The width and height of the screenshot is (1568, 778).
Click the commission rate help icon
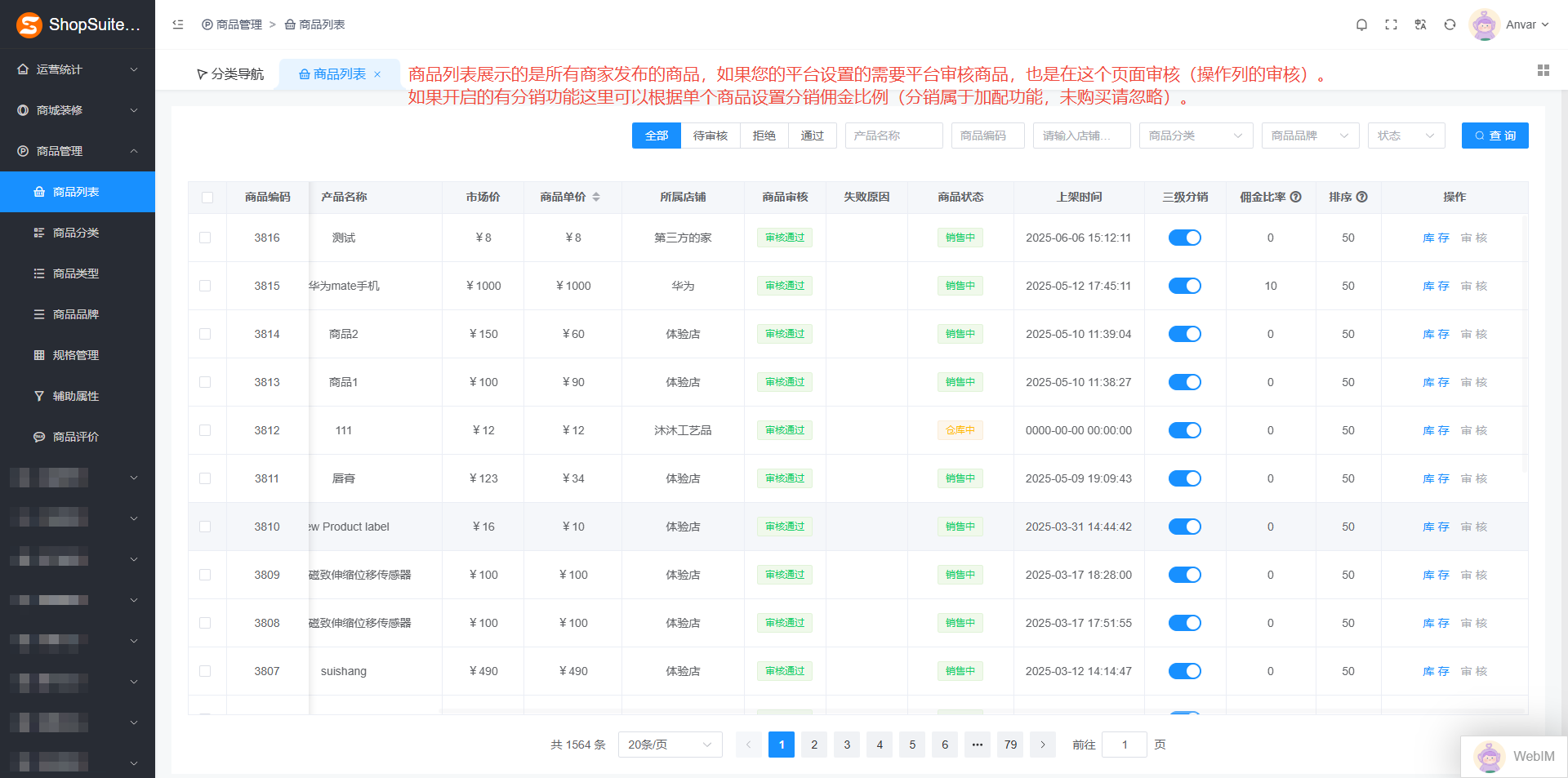point(1295,197)
